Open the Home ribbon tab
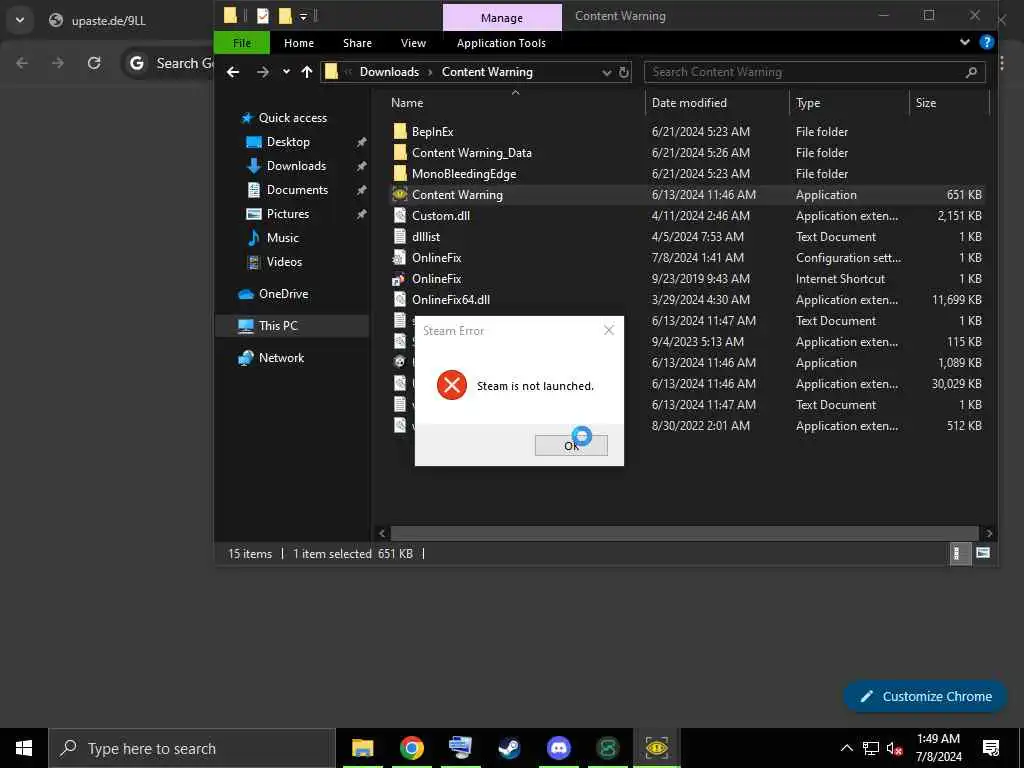The width and height of the screenshot is (1024, 768). (299, 43)
